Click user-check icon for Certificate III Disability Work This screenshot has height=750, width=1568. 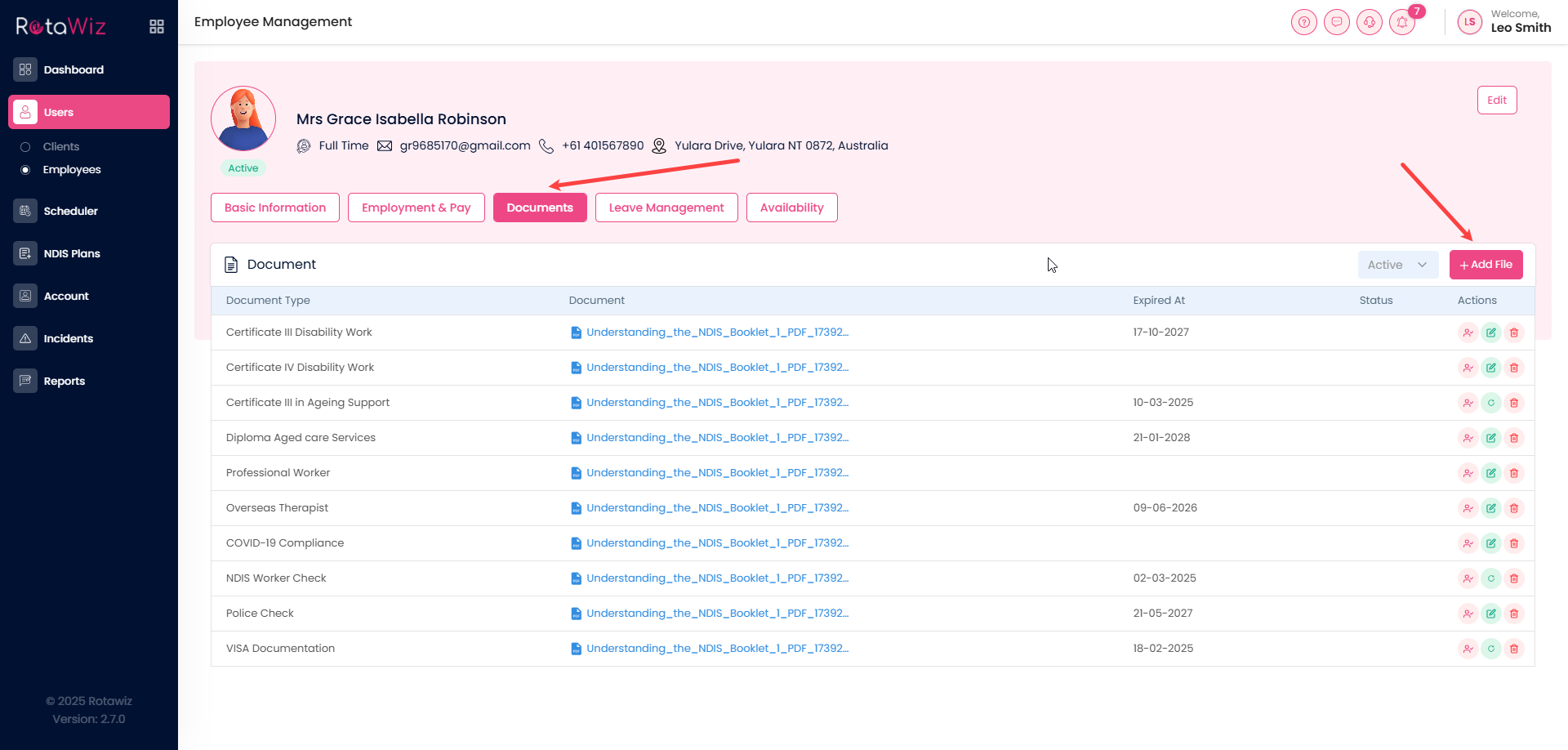(x=1468, y=333)
